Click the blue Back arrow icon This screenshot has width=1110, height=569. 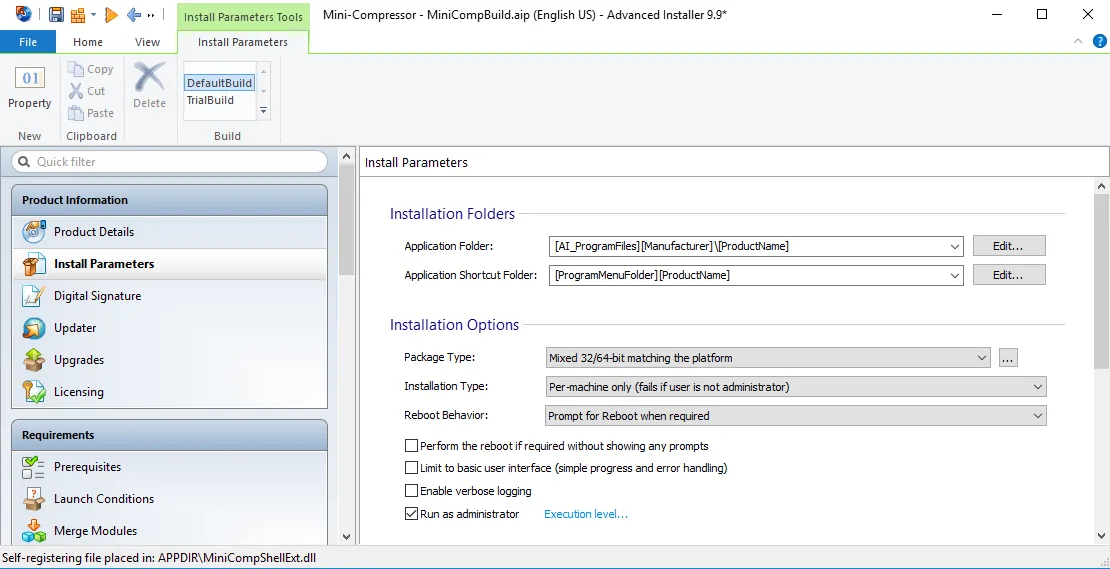[133, 14]
